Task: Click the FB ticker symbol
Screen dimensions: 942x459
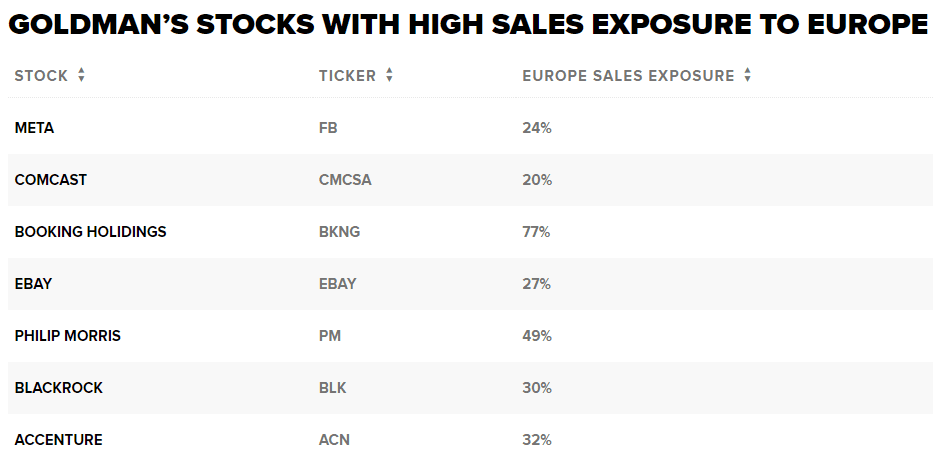Action: pyautogui.click(x=329, y=128)
